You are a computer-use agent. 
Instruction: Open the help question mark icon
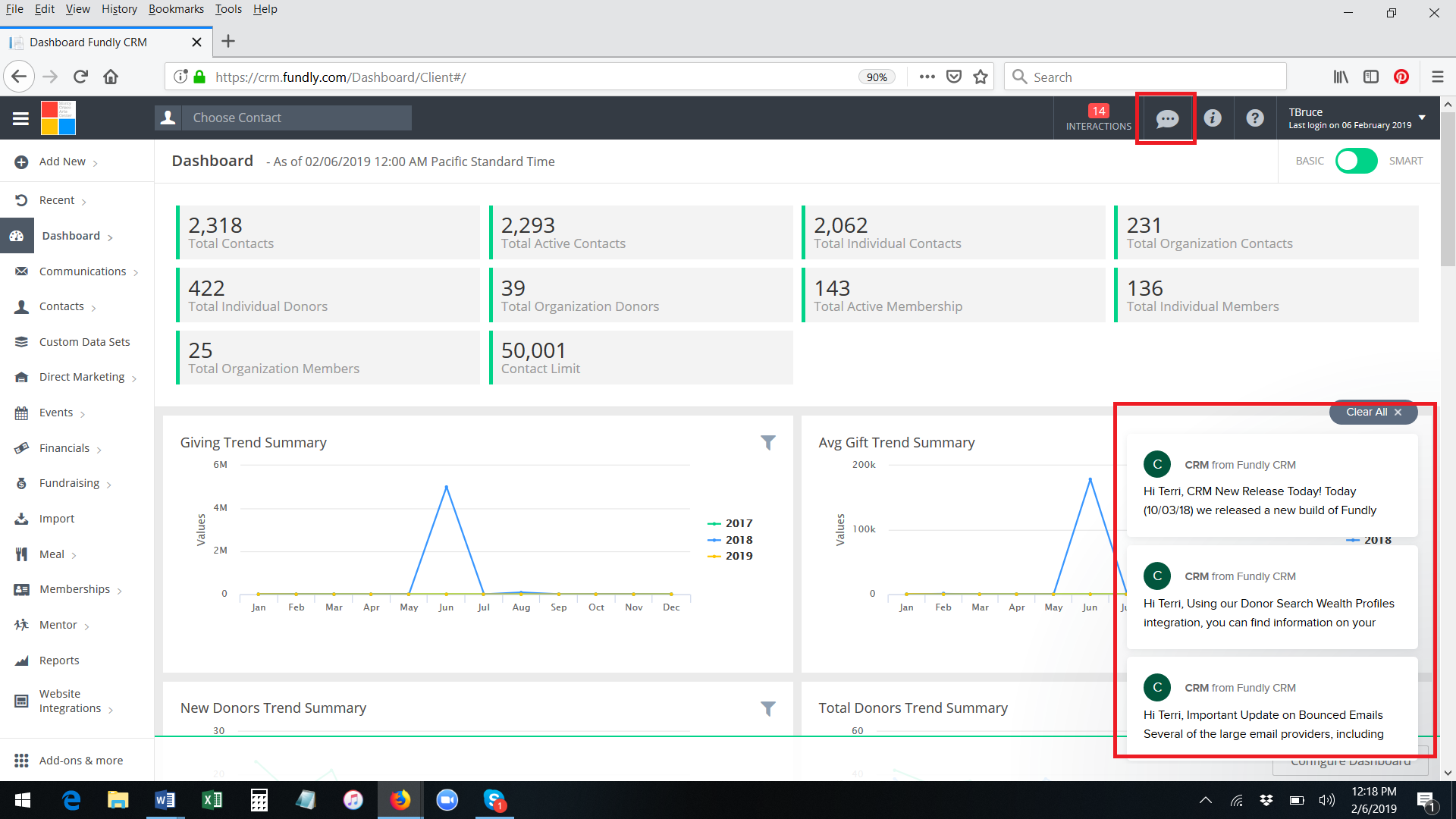(1255, 118)
